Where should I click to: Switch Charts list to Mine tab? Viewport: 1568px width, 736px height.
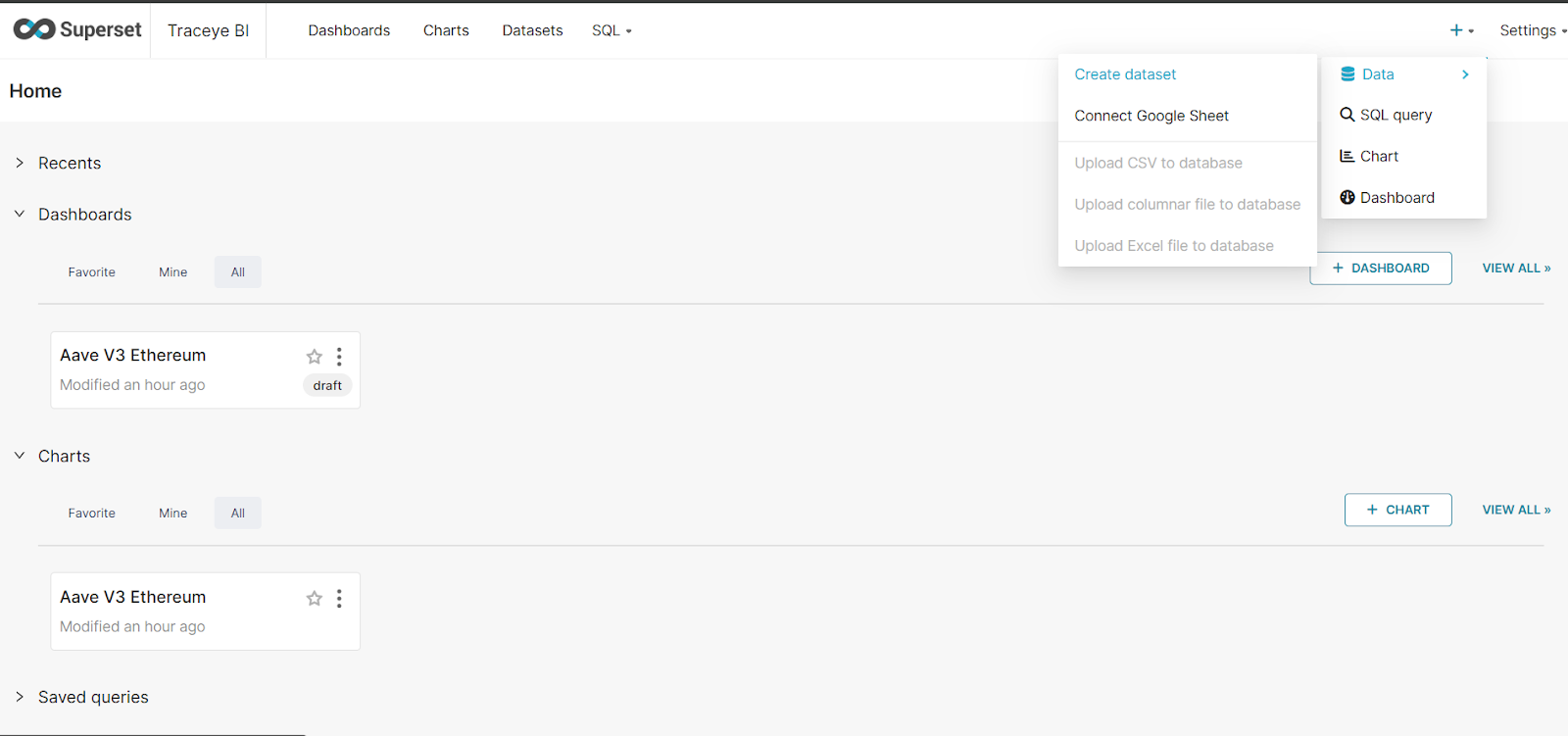(173, 514)
